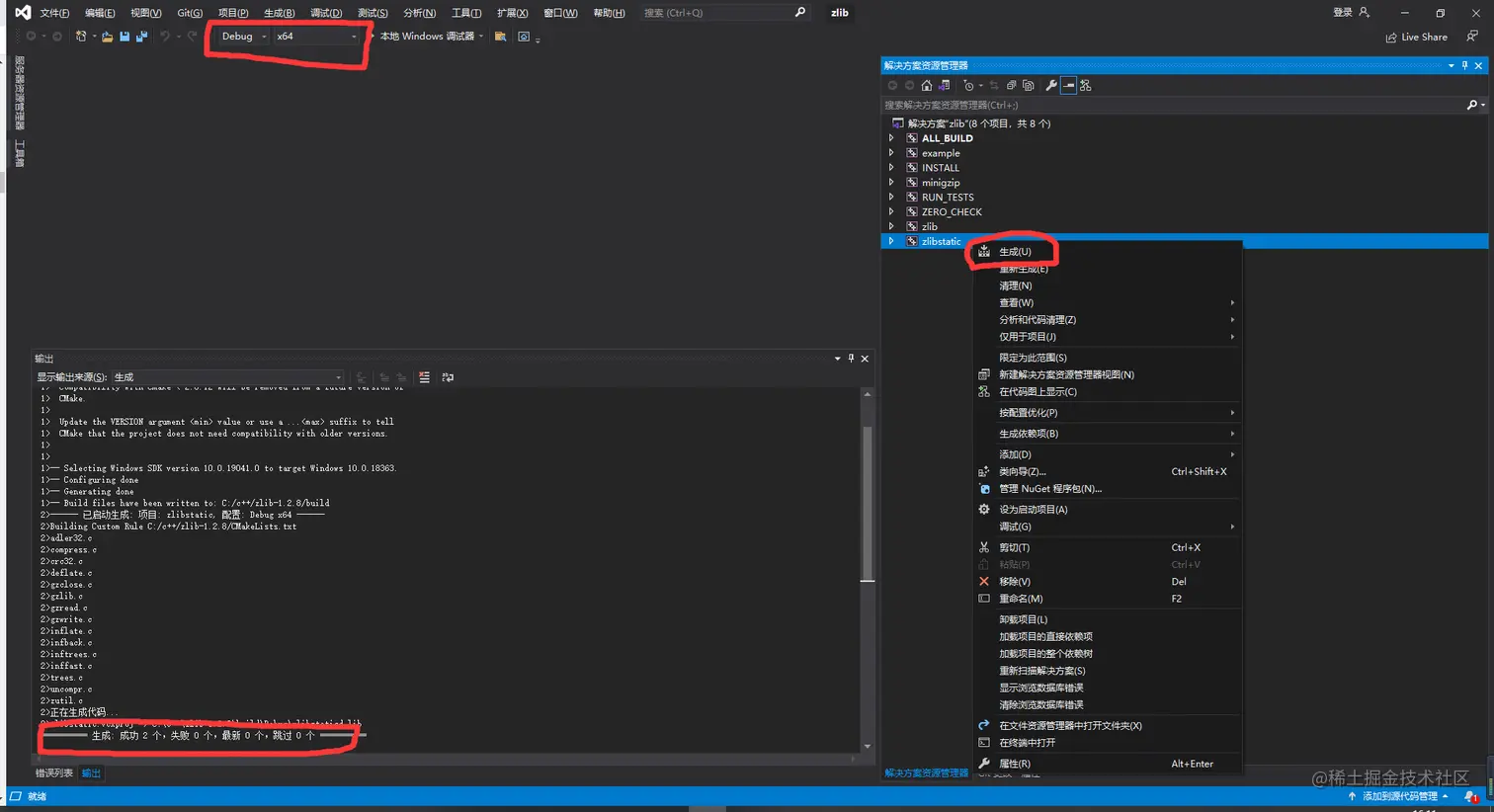Open the x64 platform dropdown
This screenshot has width=1494, height=812.
click(x=316, y=37)
